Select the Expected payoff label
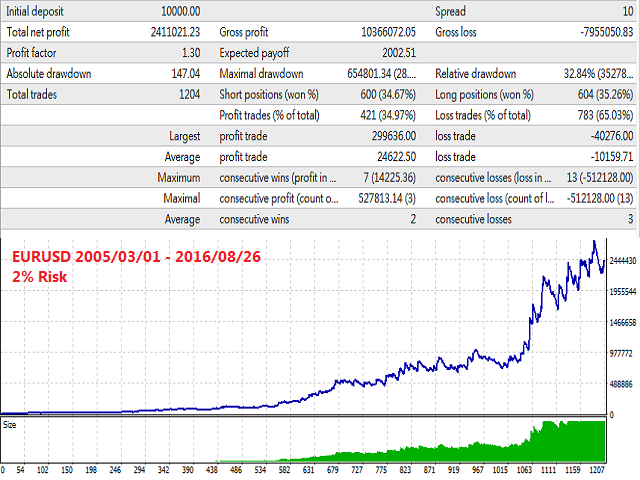Viewport: 640px width, 480px height. [x=254, y=53]
